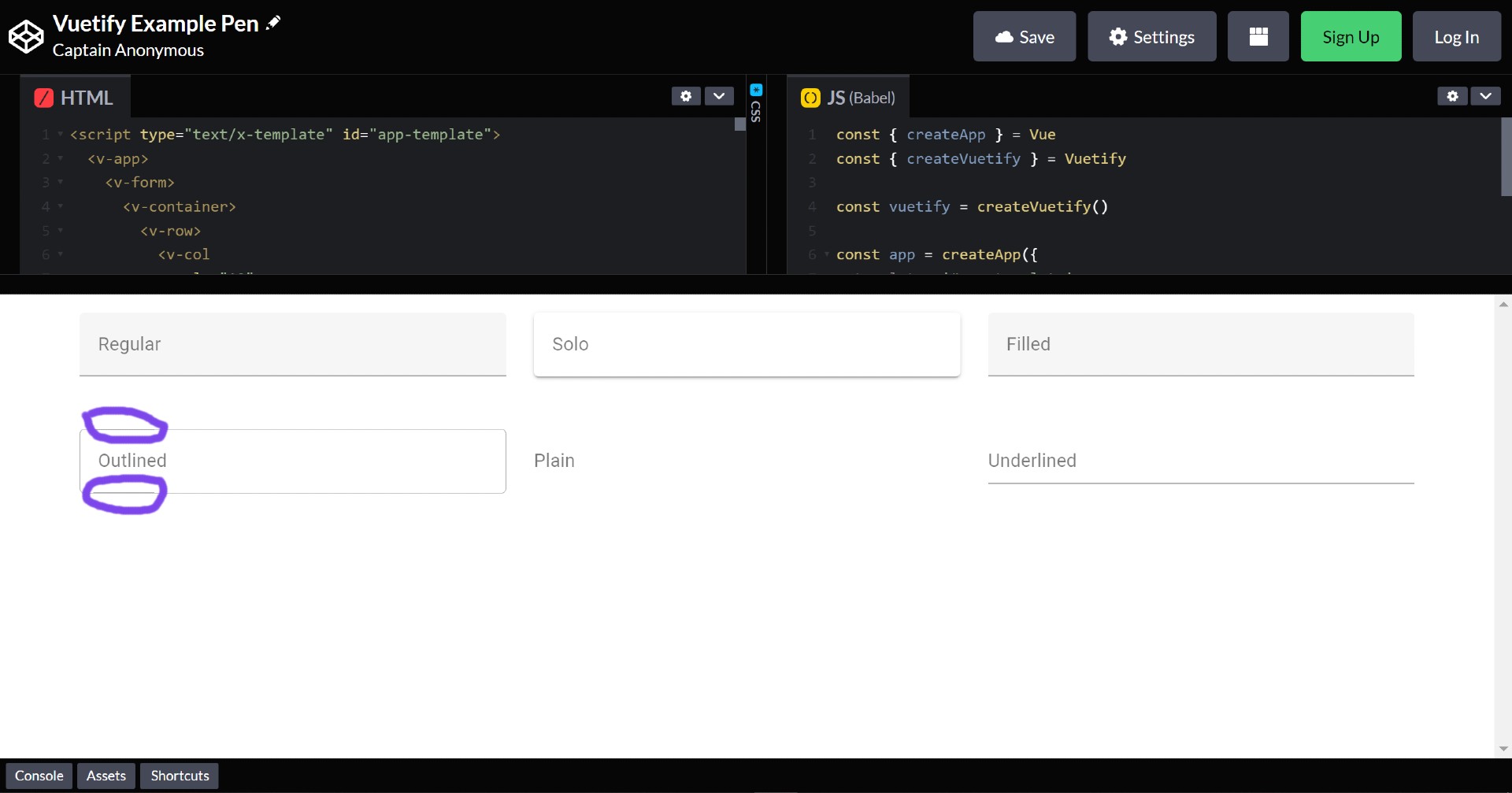
Task: Click the Sign Up button
Action: [1351, 36]
